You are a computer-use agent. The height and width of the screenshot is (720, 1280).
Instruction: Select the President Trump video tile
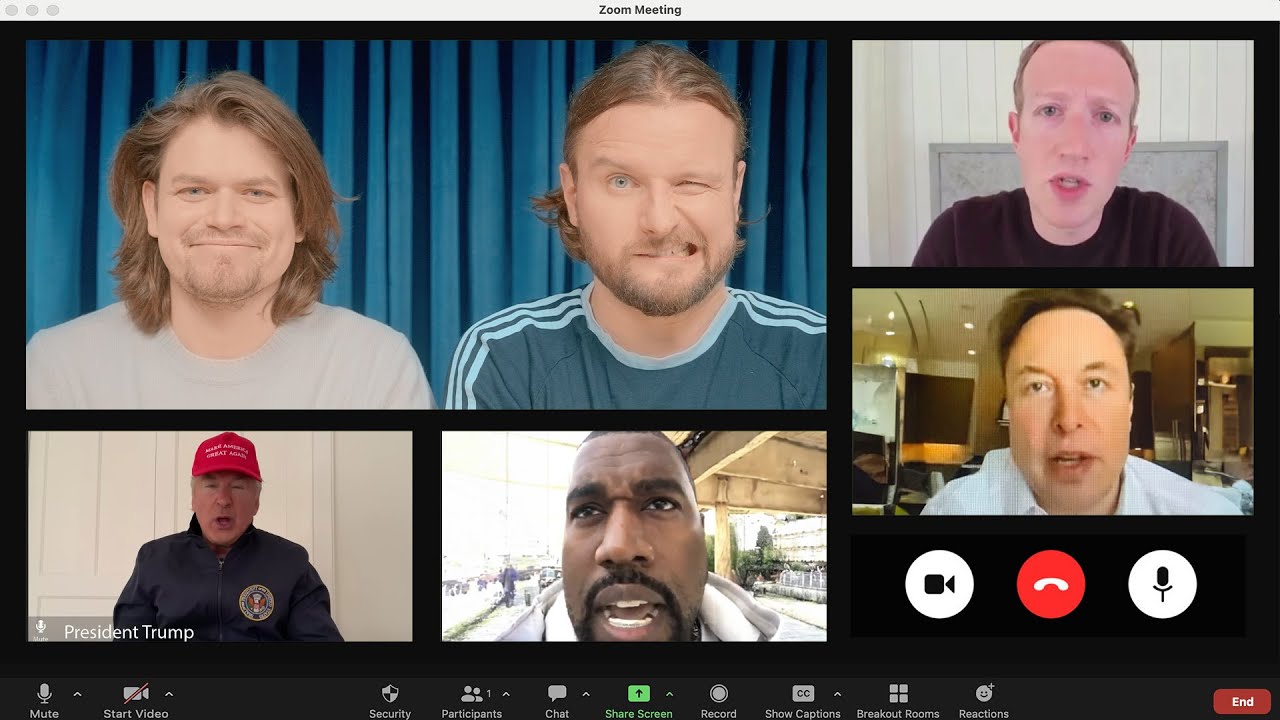pos(220,536)
